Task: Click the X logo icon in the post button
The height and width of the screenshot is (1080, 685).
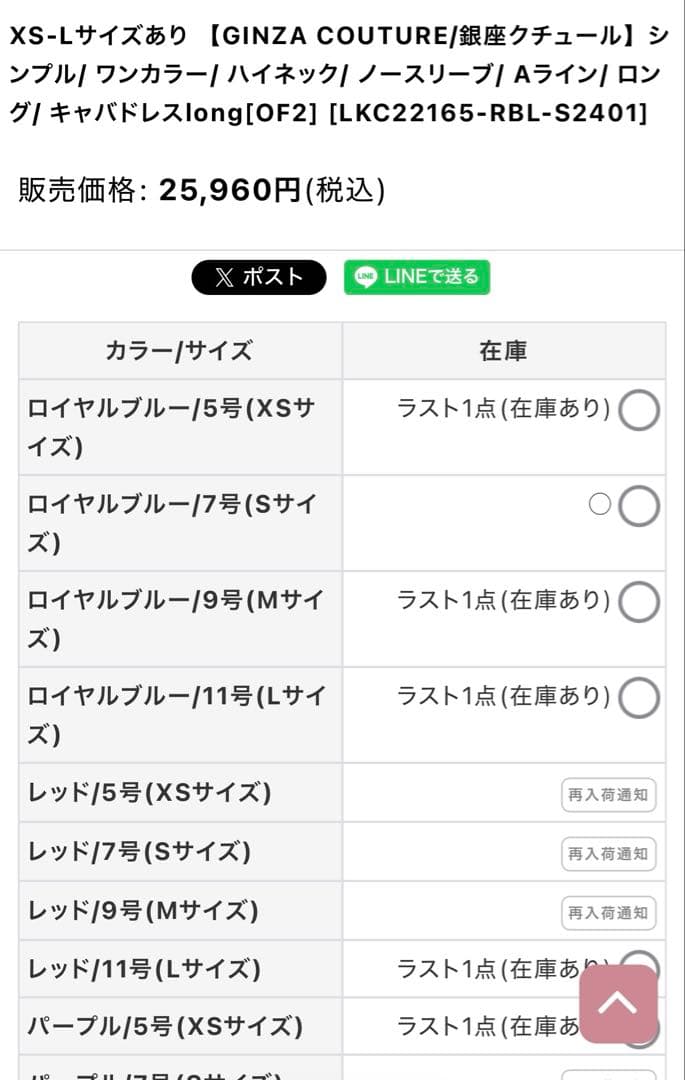Action: [227, 277]
